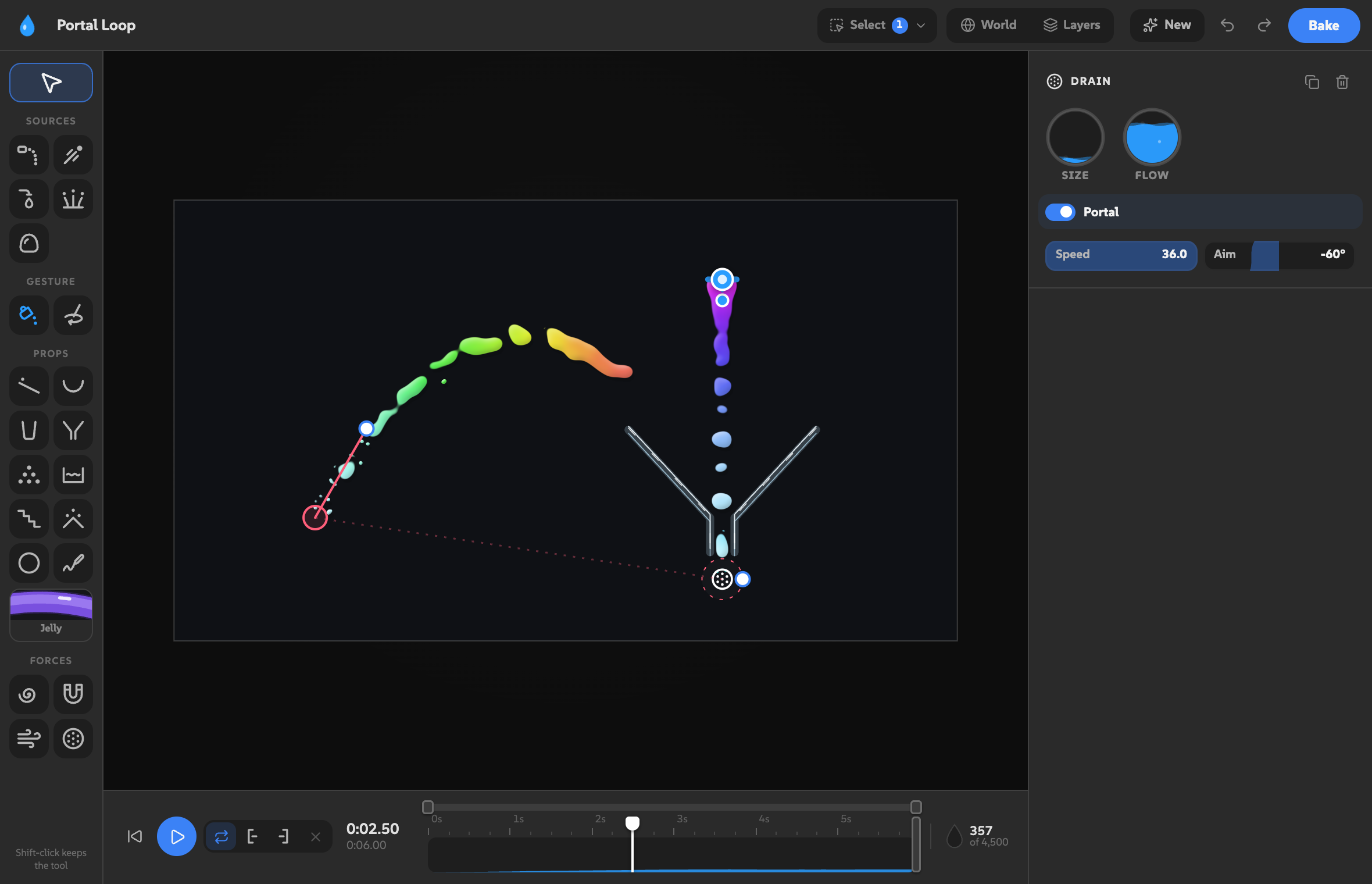
Task: Add the staircase steps prop
Action: pos(29,519)
